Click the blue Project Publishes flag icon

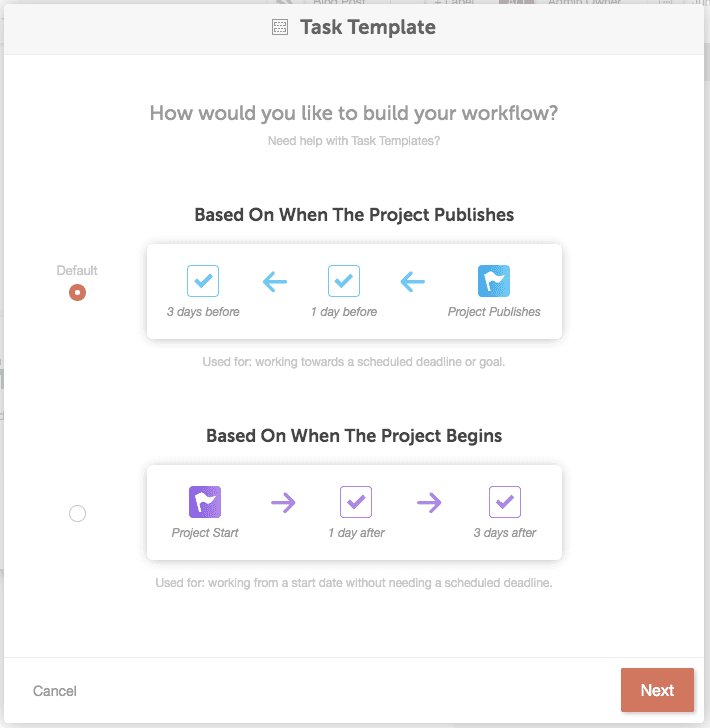tap(494, 281)
